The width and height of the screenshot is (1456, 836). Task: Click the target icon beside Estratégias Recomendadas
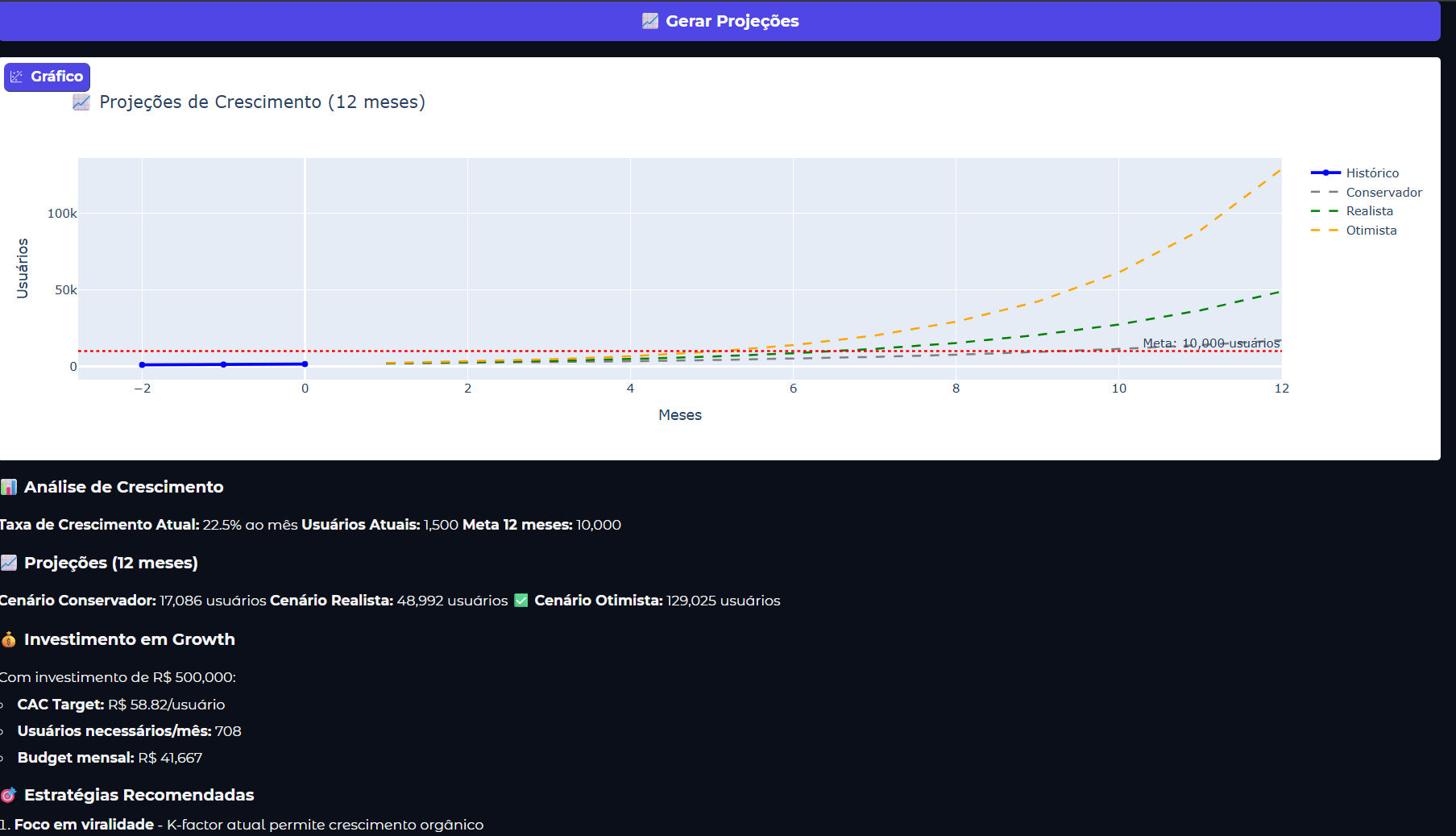(x=9, y=795)
